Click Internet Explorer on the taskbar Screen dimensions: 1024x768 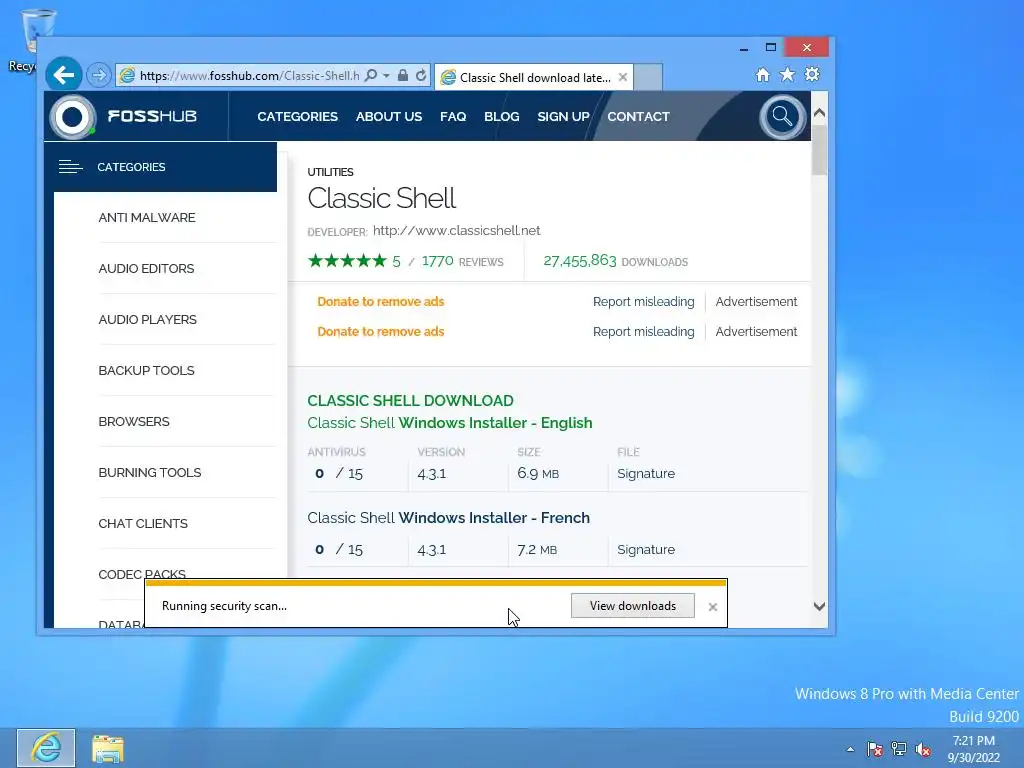[x=46, y=748]
